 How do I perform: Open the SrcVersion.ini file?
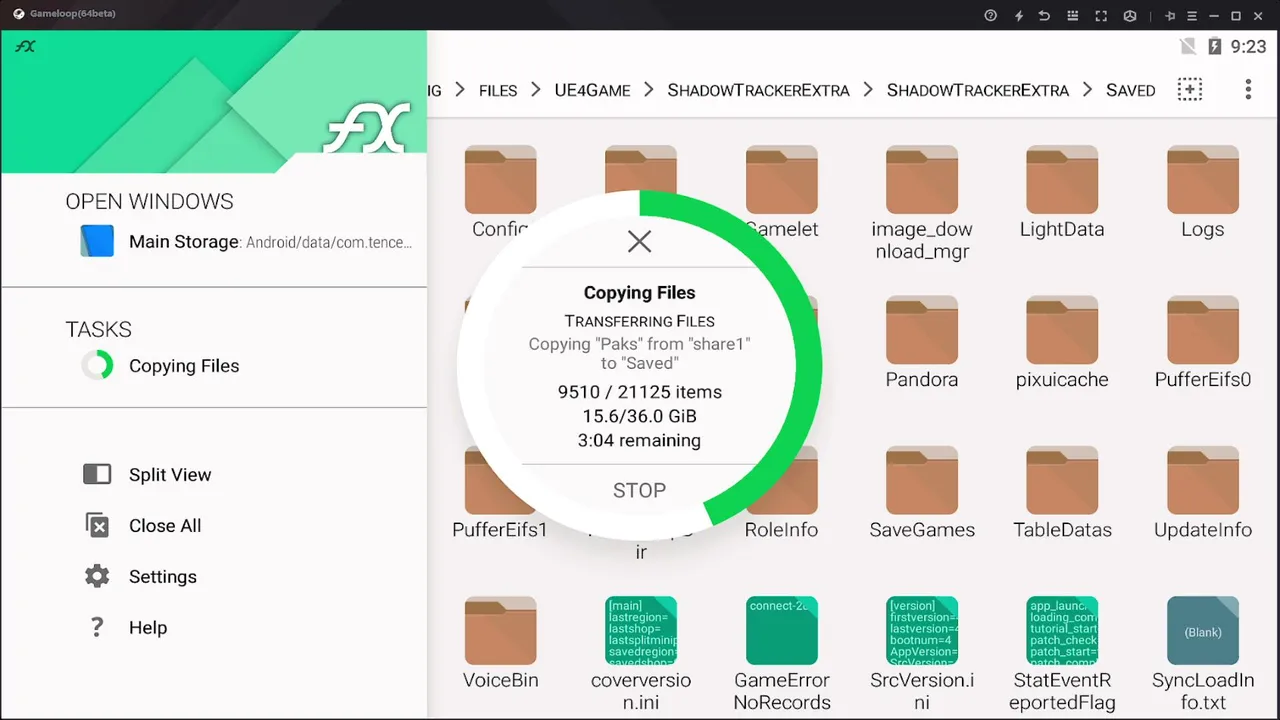[922, 654]
